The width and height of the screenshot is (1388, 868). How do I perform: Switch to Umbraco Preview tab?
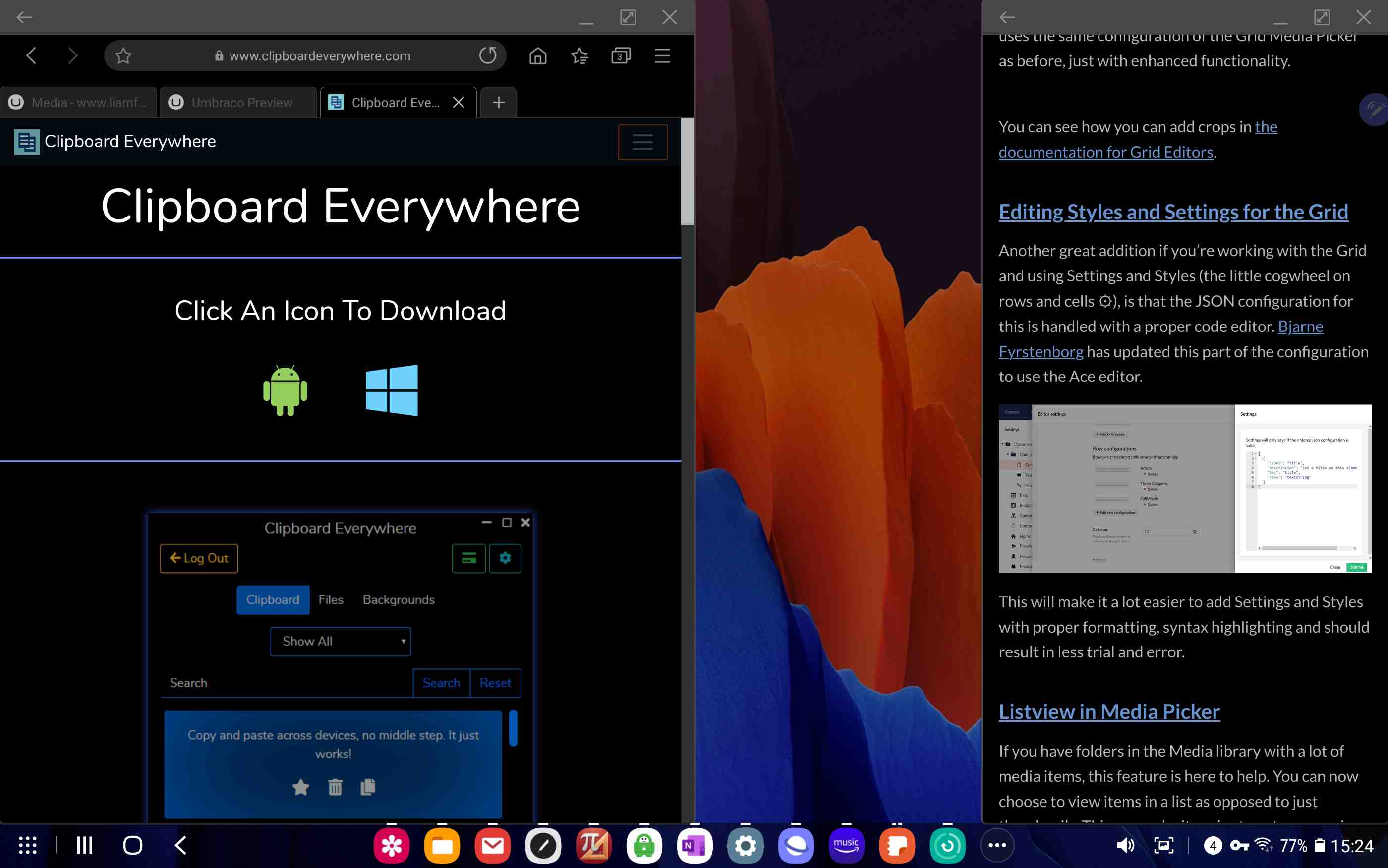coord(238,102)
